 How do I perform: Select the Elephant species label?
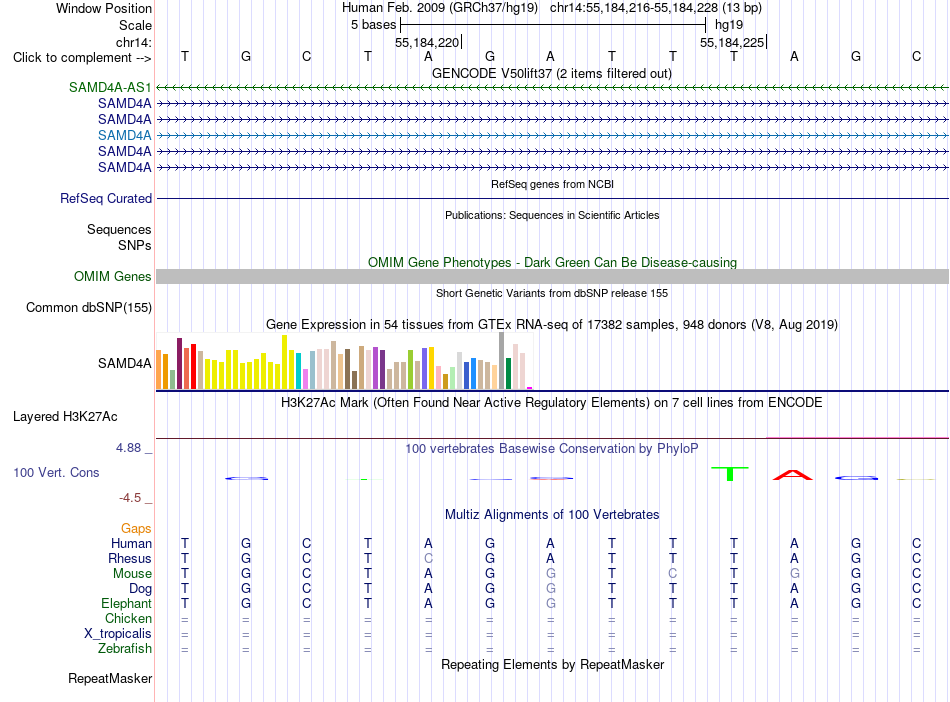tap(127, 603)
